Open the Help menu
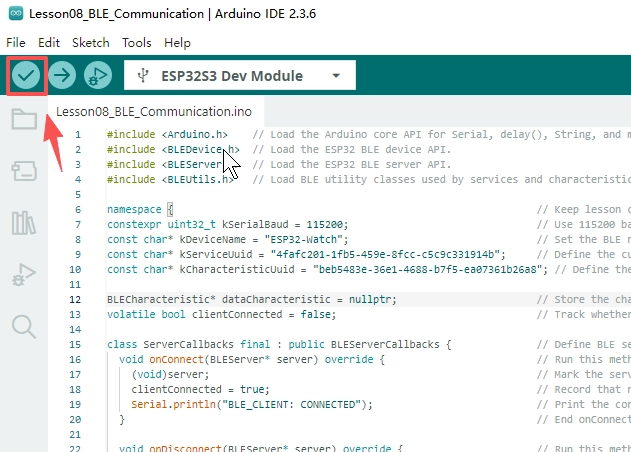The image size is (631, 452). pos(177,43)
